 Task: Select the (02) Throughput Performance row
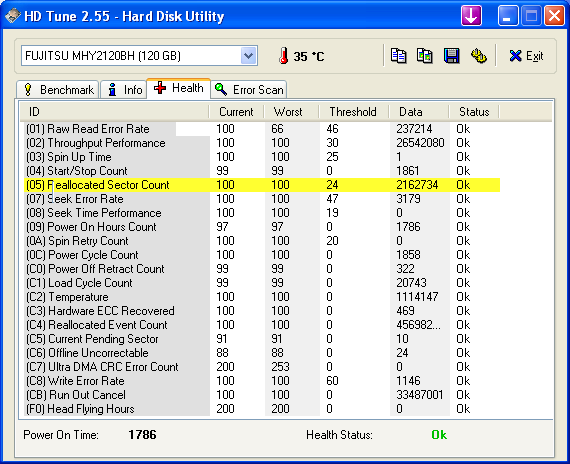tap(262, 143)
